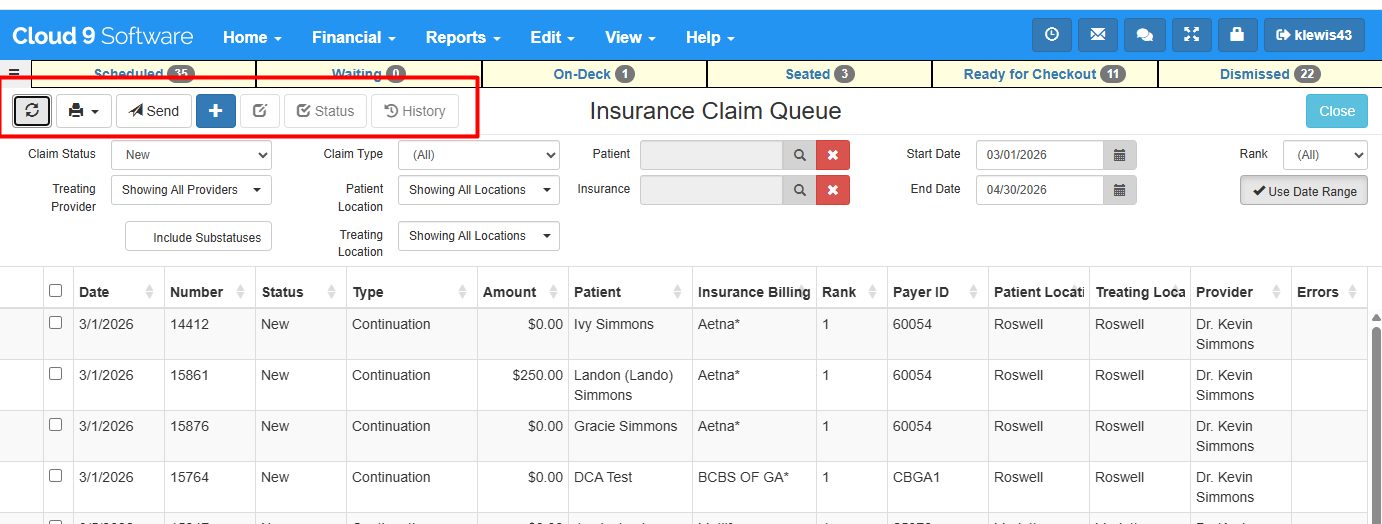The width and height of the screenshot is (1382, 524).
Task: Click the refresh queue icon
Action: click(x=32, y=111)
